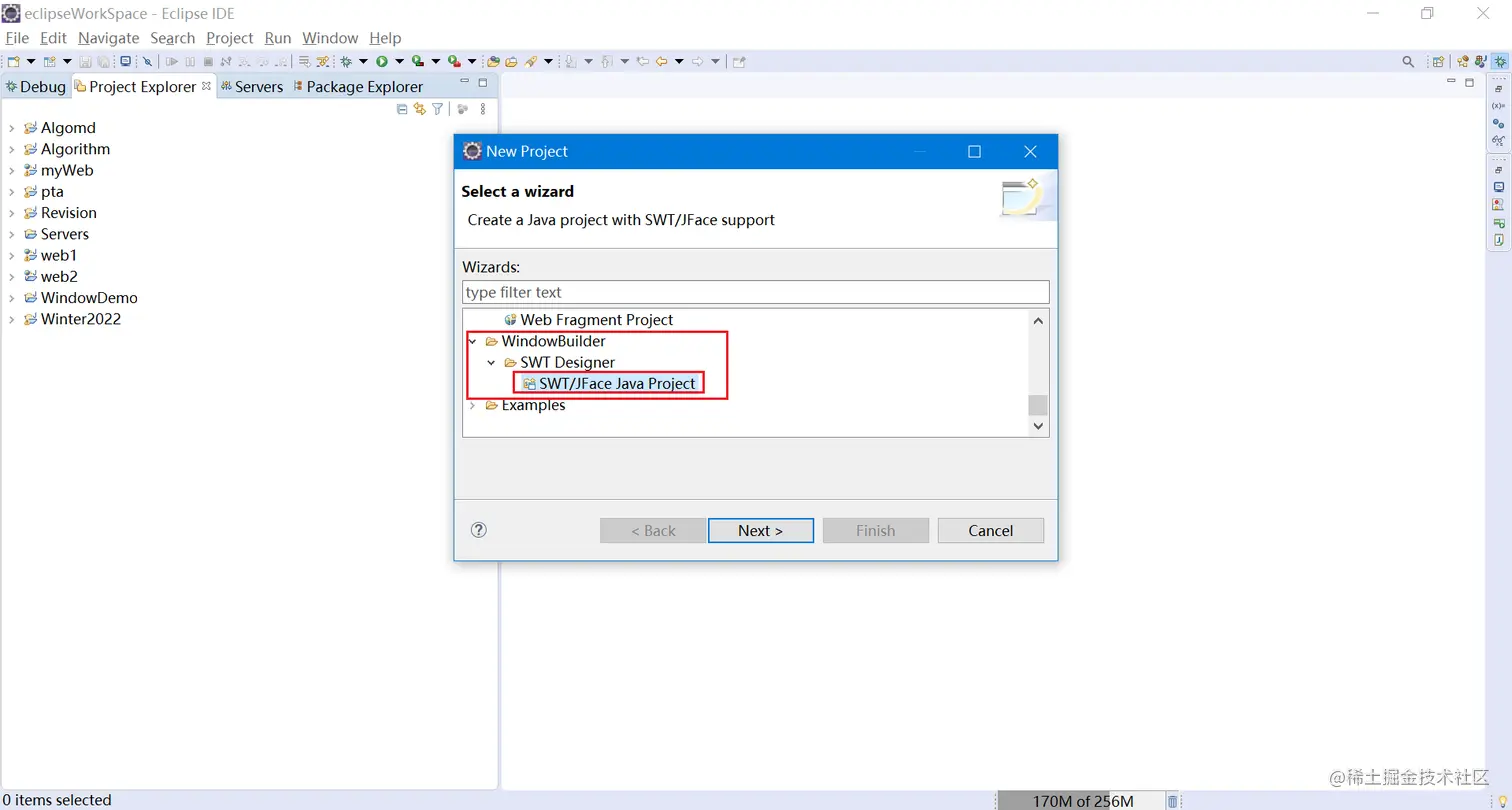The height and width of the screenshot is (810, 1512).
Task: Open the File menu
Action: click(17, 38)
